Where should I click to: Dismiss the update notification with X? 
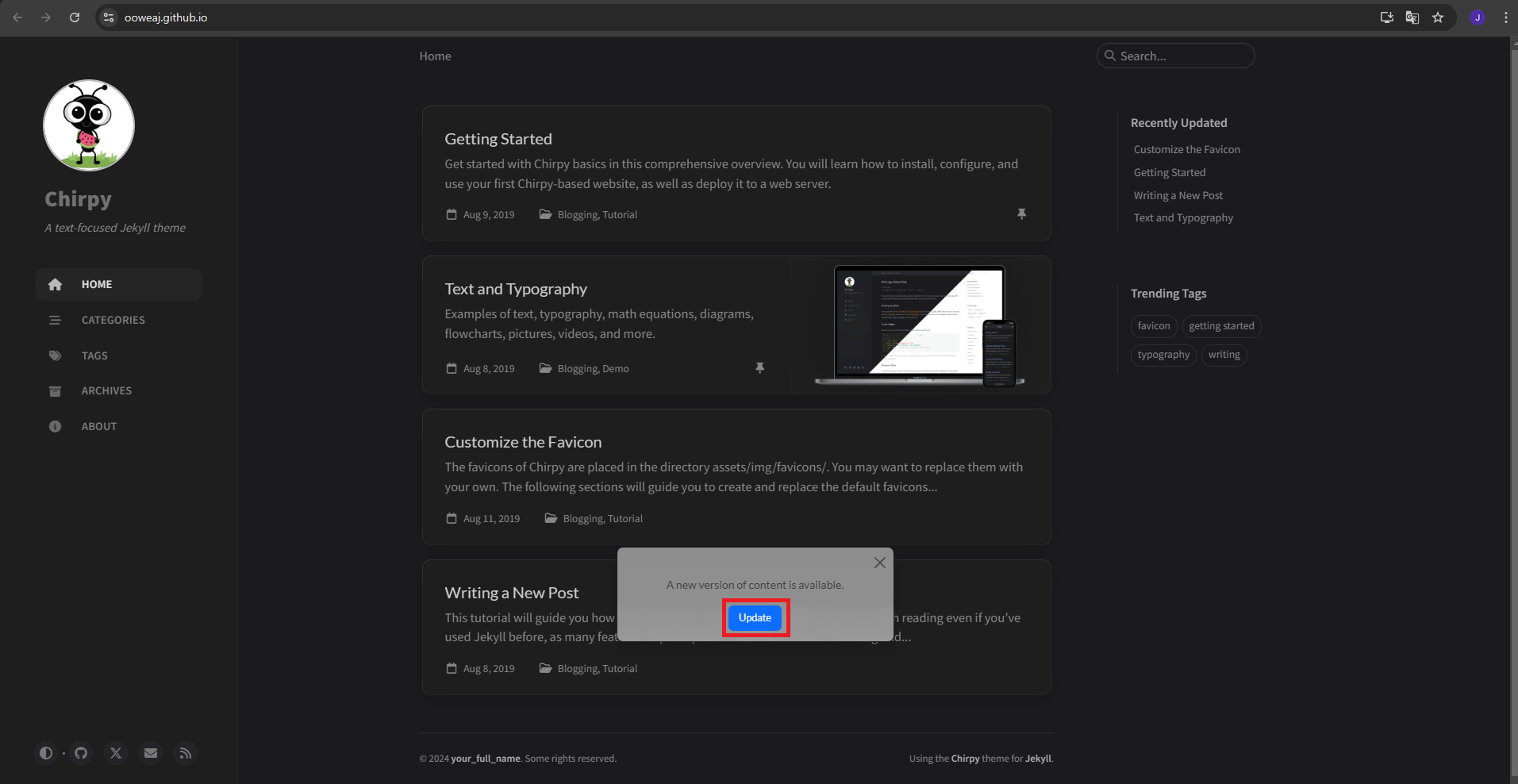coord(879,563)
